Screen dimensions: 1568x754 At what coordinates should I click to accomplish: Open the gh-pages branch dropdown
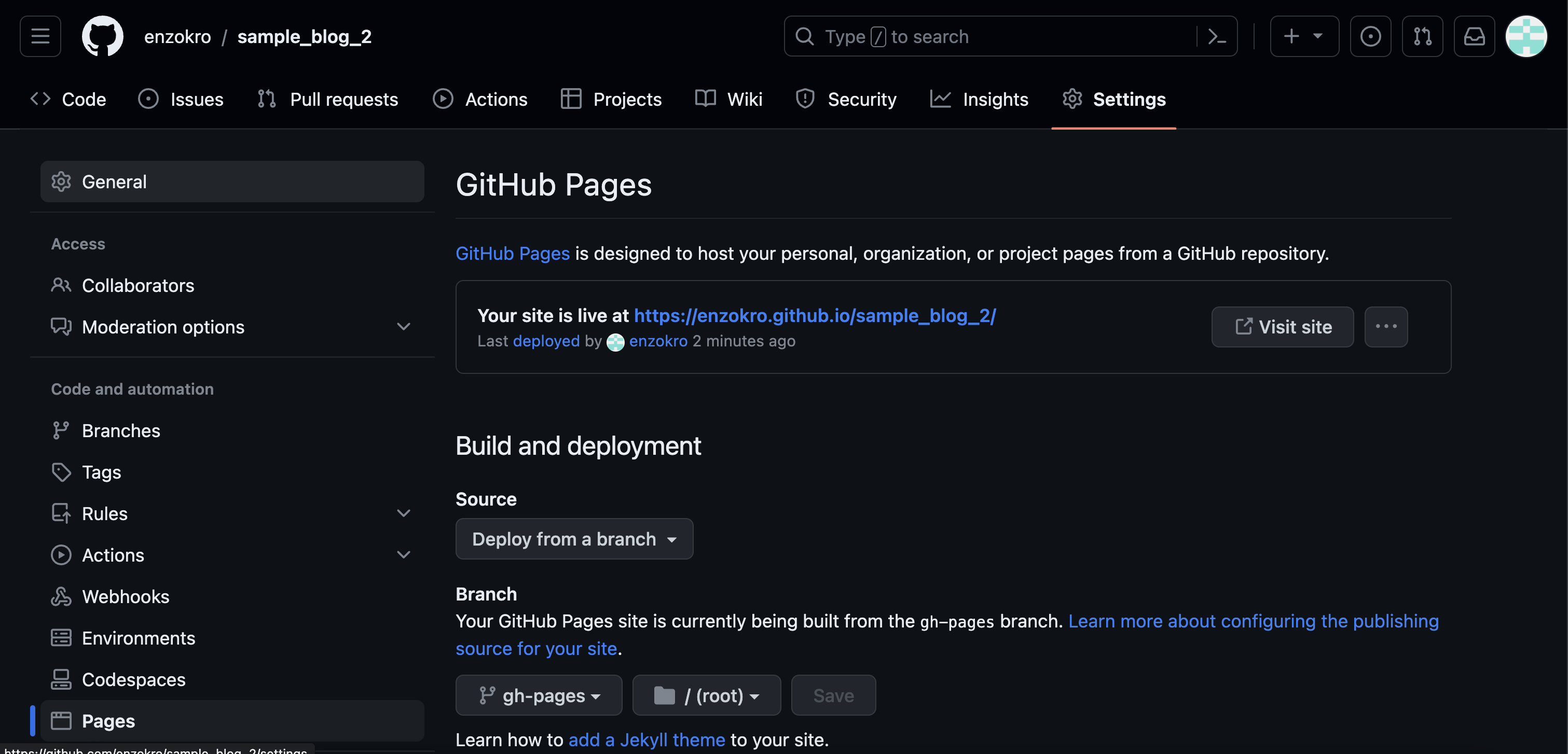(539, 695)
